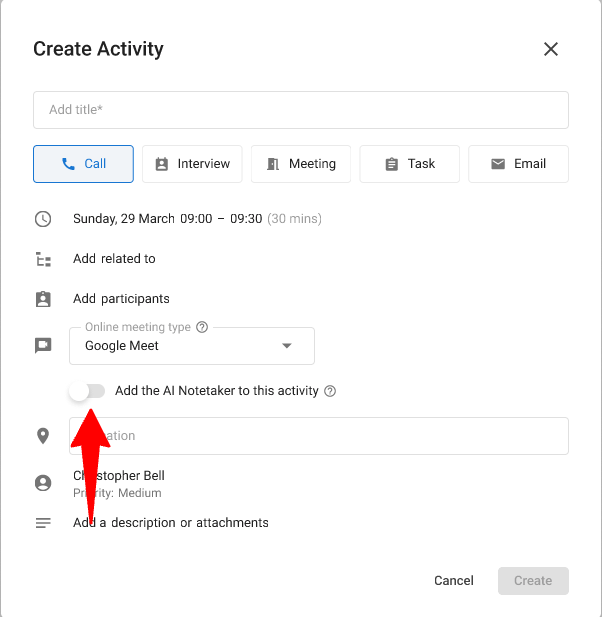The image size is (602, 617).
Task: Open the Online meeting type help icon
Action: coord(202,327)
